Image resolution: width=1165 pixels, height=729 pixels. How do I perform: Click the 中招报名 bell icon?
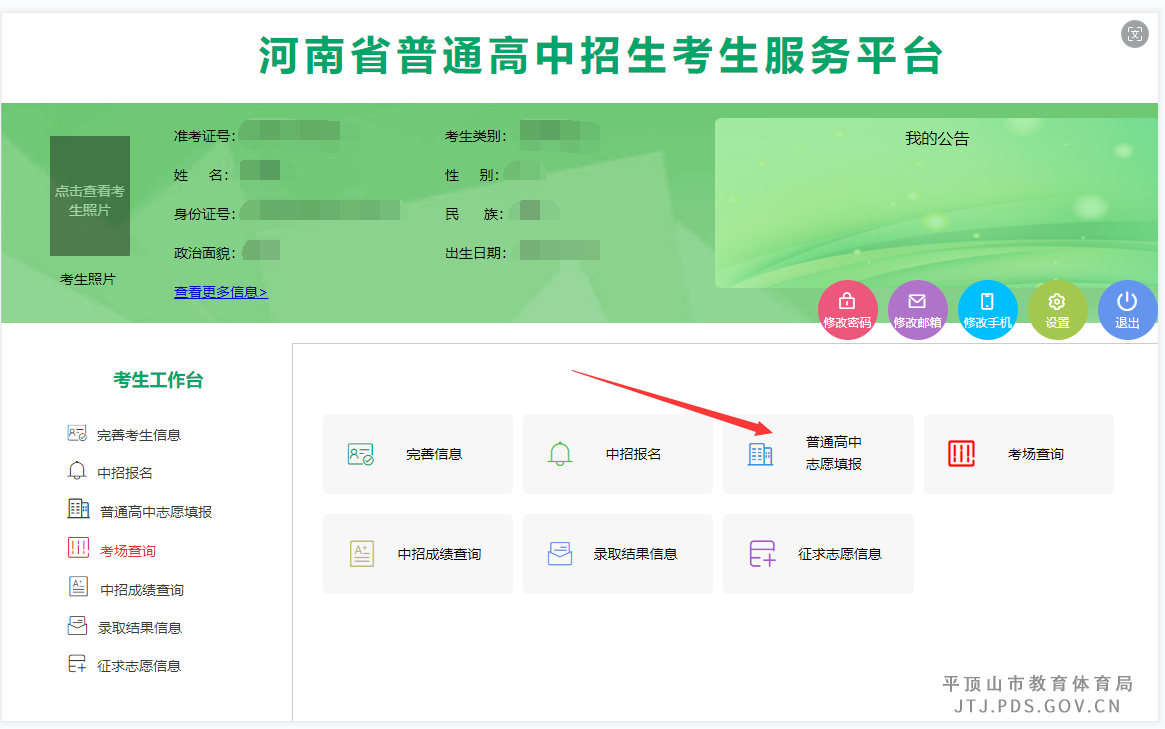pyautogui.click(x=560, y=453)
